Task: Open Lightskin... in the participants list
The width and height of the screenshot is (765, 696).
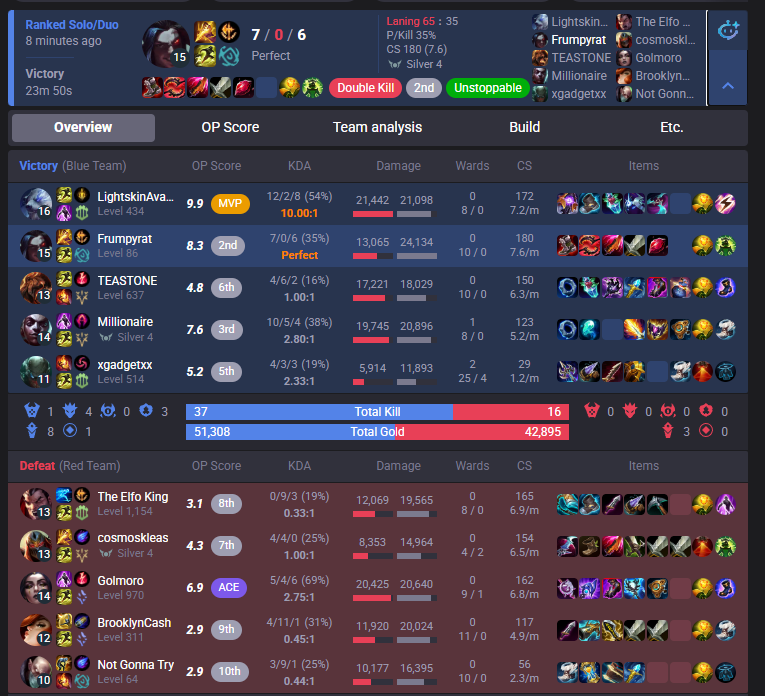Action: click(x=579, y=22)
